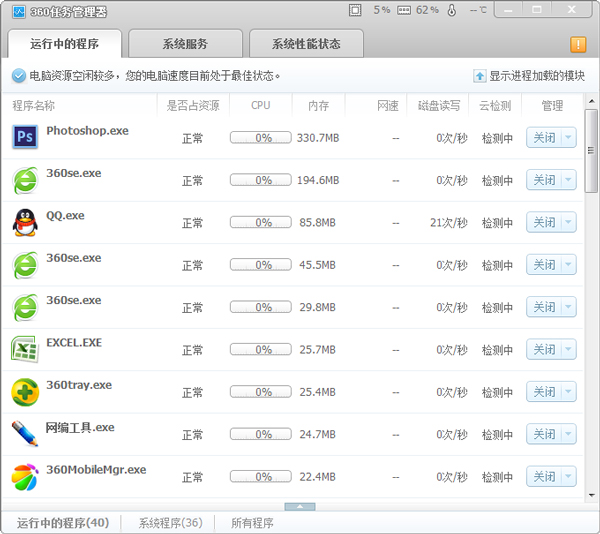Click the 云检测 column header
Image resolution: width=600 pixels, height=534 pixels.
coord(495,106)
